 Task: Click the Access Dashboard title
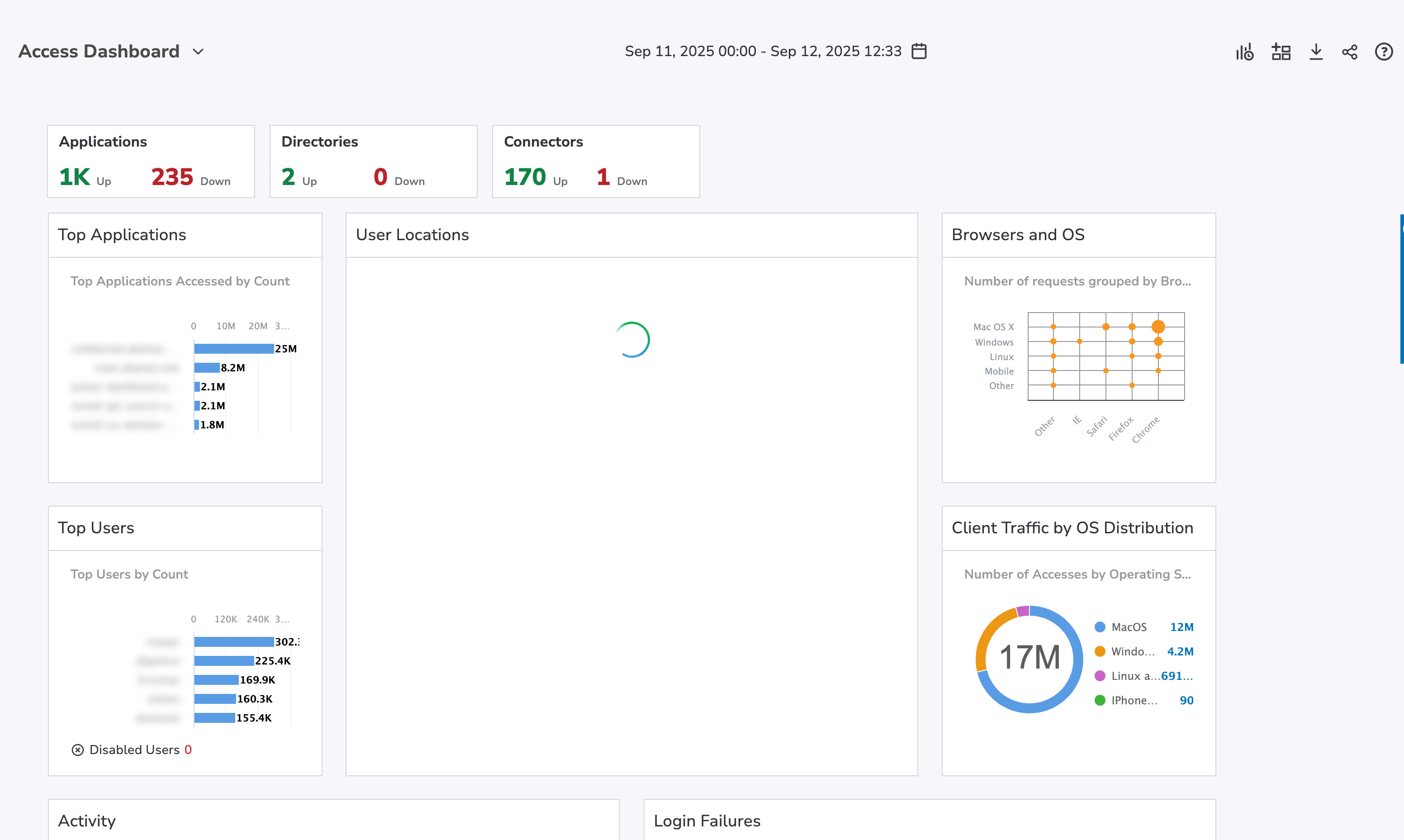99,52
